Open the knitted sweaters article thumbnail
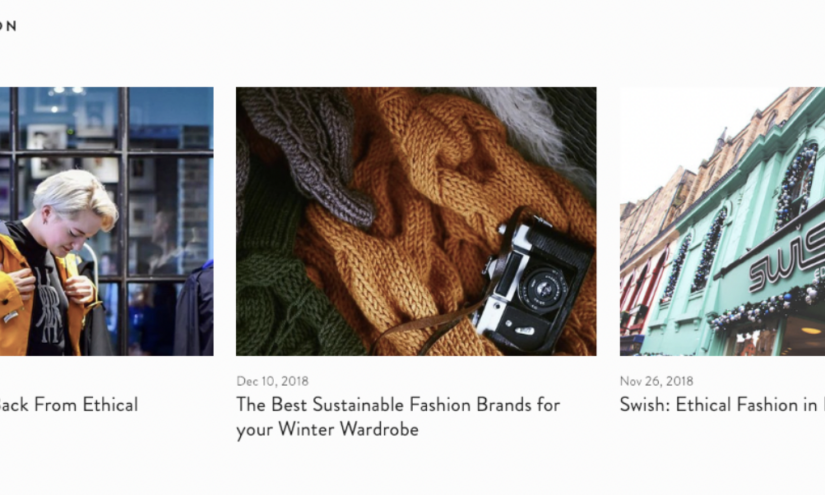This screenshot has width=825, height=495. [416, 221]
